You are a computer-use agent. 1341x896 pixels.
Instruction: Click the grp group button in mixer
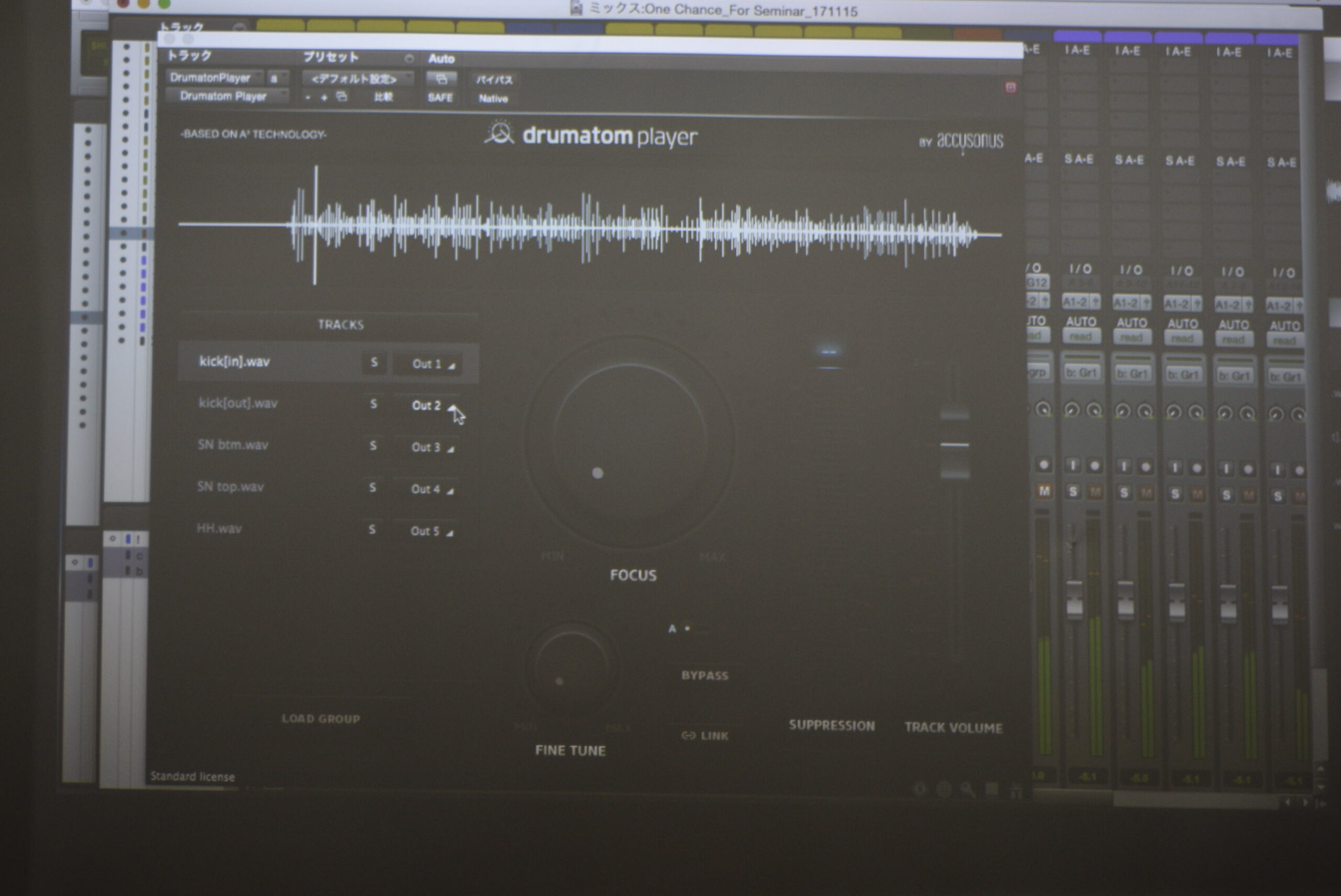coord(1038,372)
